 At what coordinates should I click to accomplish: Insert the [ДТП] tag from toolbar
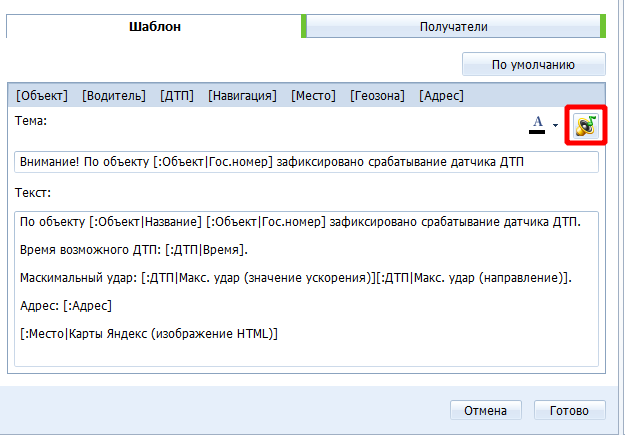coord(176,96)
